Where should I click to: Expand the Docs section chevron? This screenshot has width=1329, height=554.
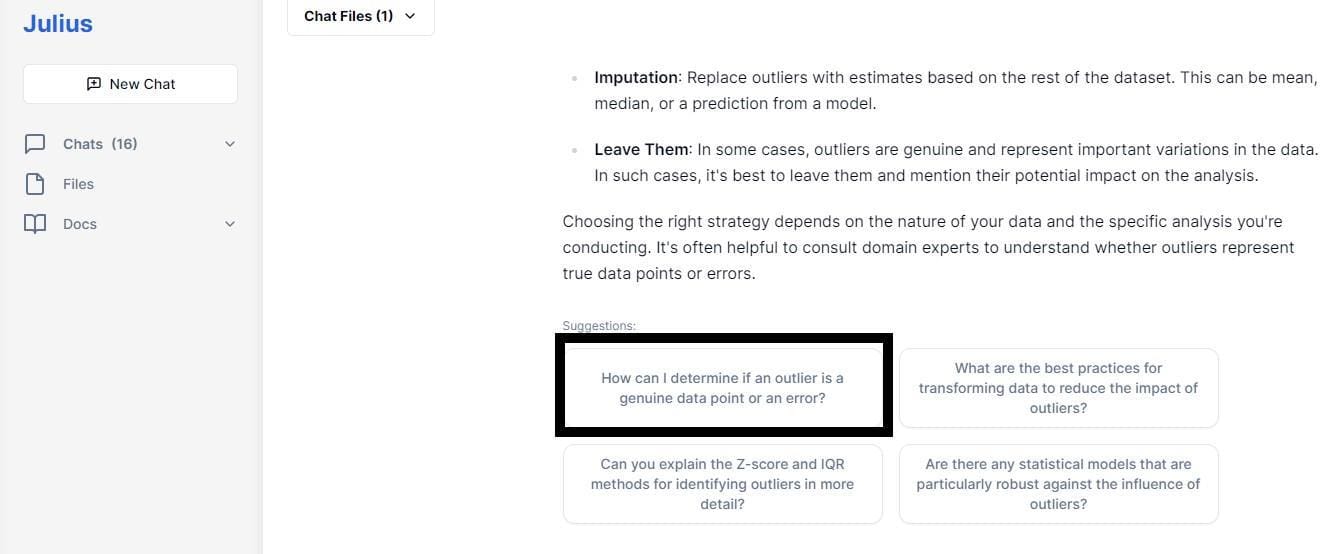pos(230,224)
